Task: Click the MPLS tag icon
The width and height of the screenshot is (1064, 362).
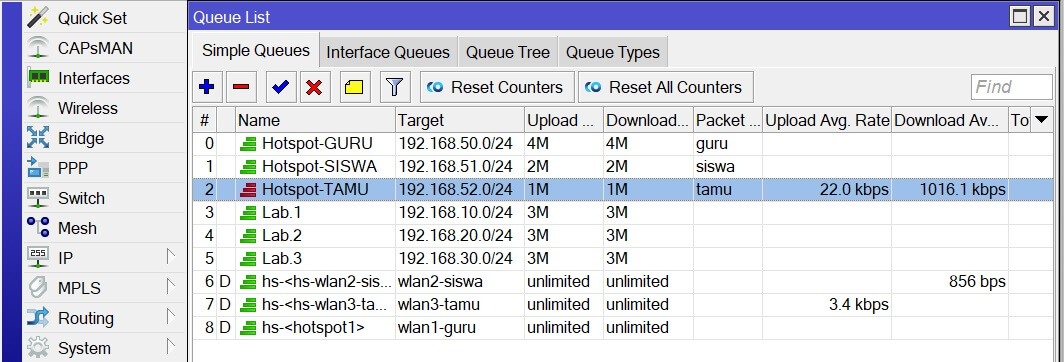Action: 38,287
